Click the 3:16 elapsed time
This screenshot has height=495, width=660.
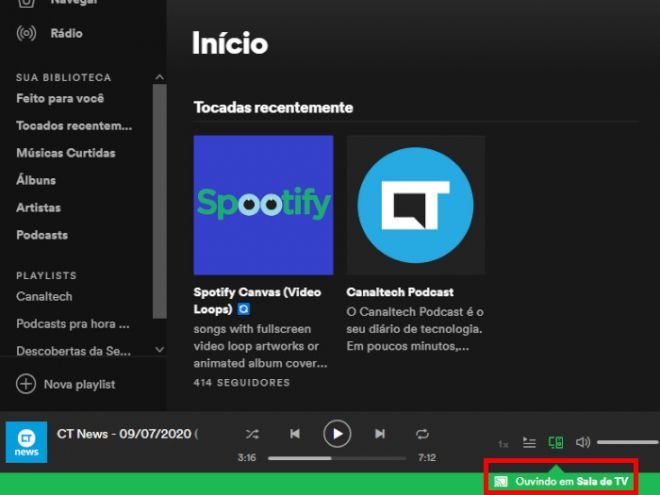[x=247, y=458]
